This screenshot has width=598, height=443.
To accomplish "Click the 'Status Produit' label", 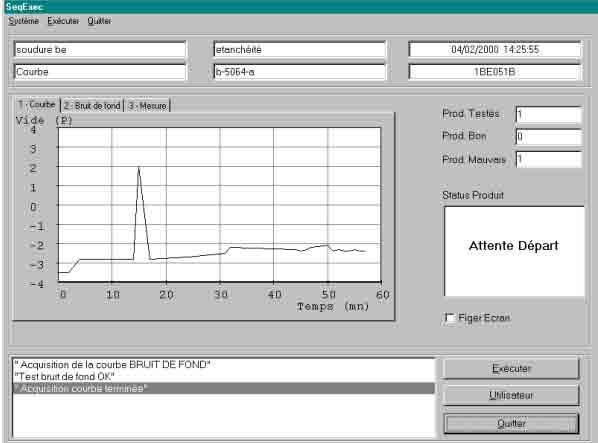I will pos(473,195).
